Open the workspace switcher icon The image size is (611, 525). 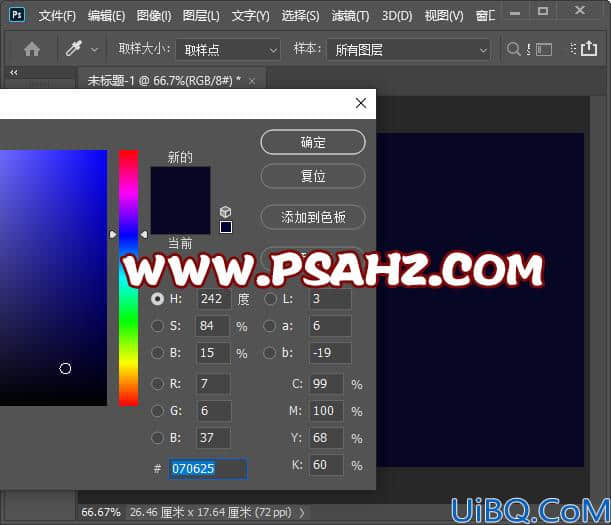click(544, 49)
